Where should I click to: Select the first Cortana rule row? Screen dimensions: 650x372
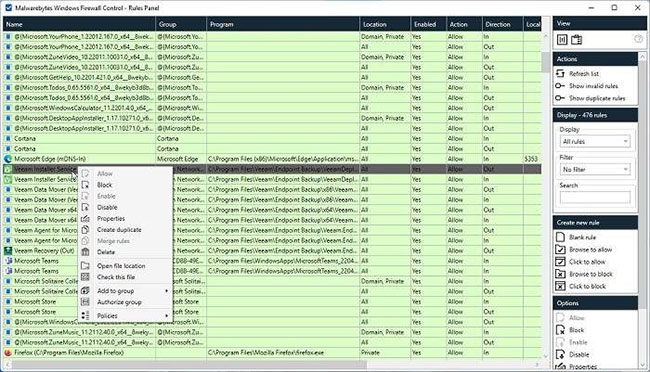coord(272,139)
